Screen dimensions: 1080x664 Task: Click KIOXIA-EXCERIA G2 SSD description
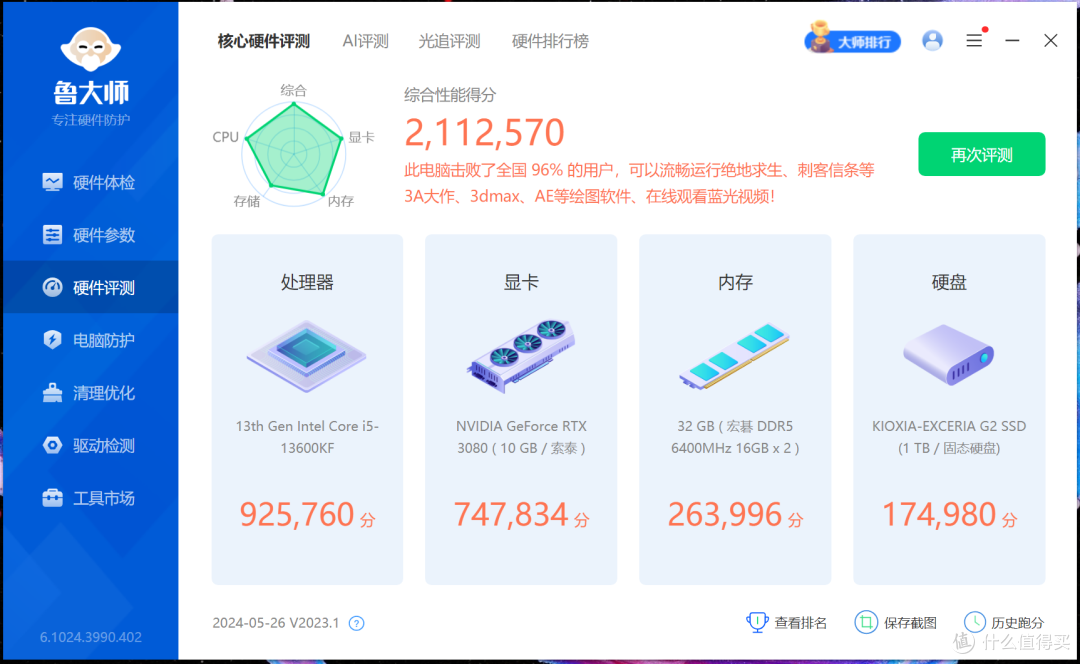tap(949, 437)
